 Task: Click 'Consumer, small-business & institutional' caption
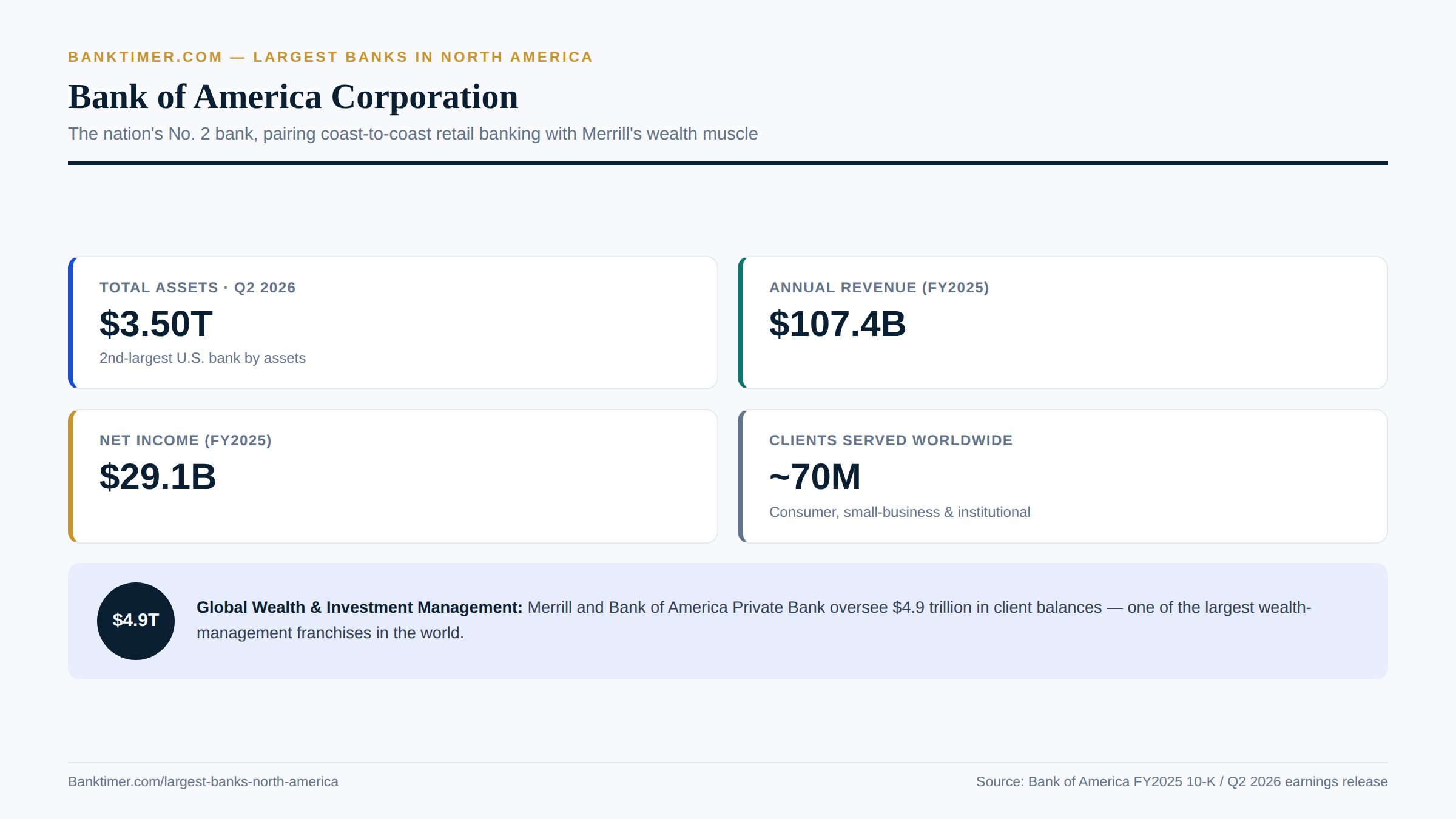[x=900, y=512]
